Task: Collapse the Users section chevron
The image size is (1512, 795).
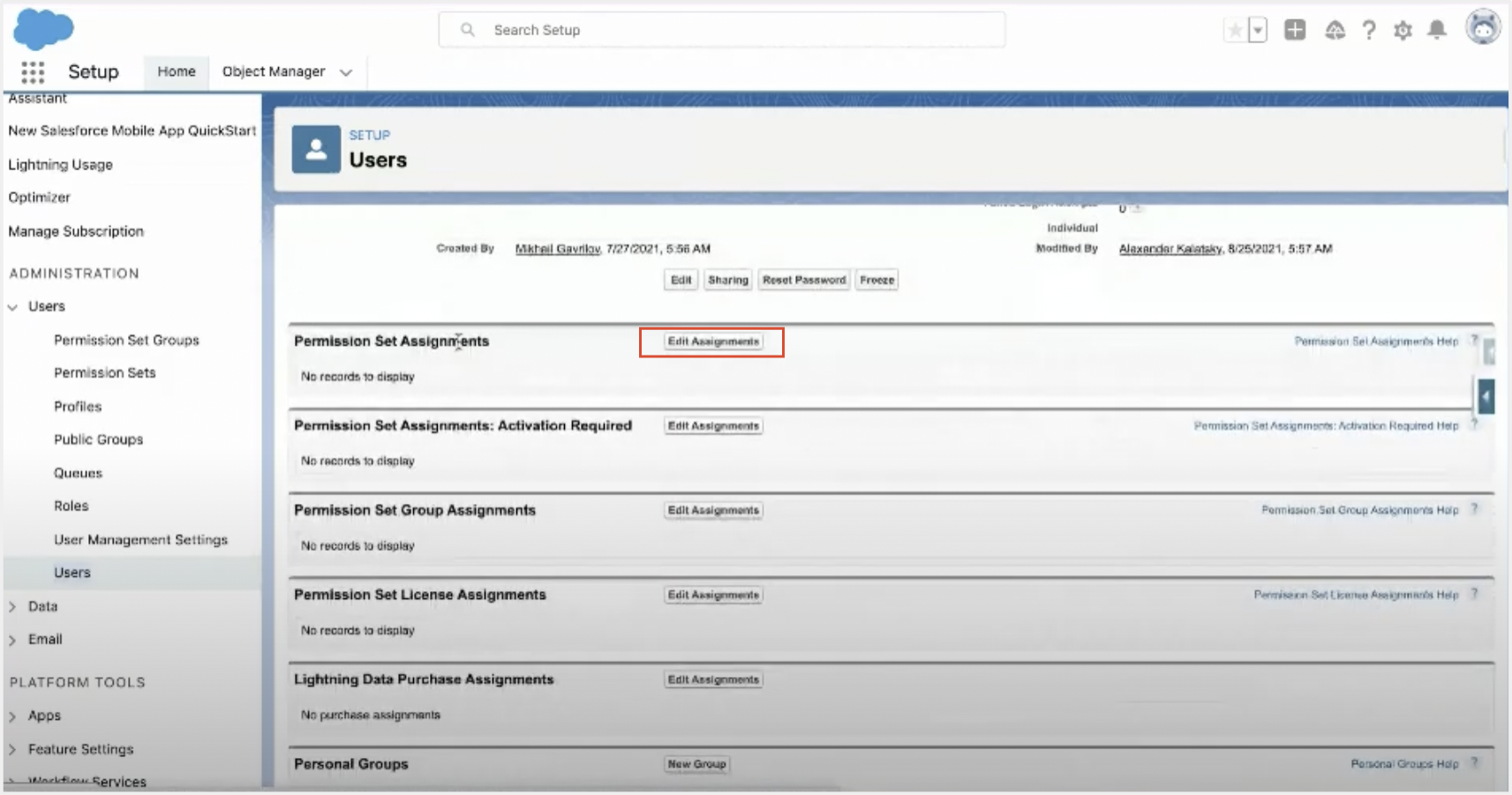Action: point(12,307)
